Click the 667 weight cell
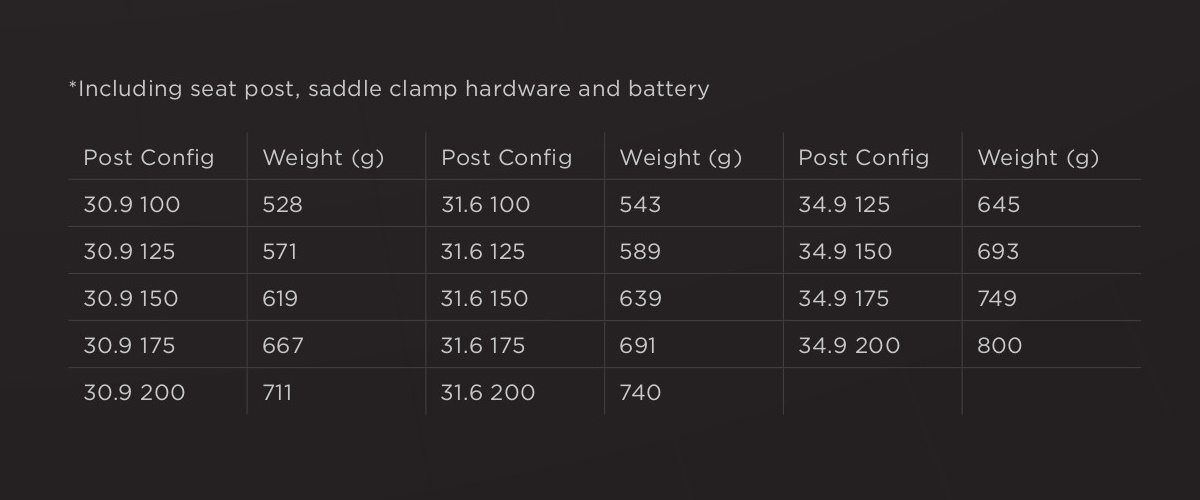 283,346
